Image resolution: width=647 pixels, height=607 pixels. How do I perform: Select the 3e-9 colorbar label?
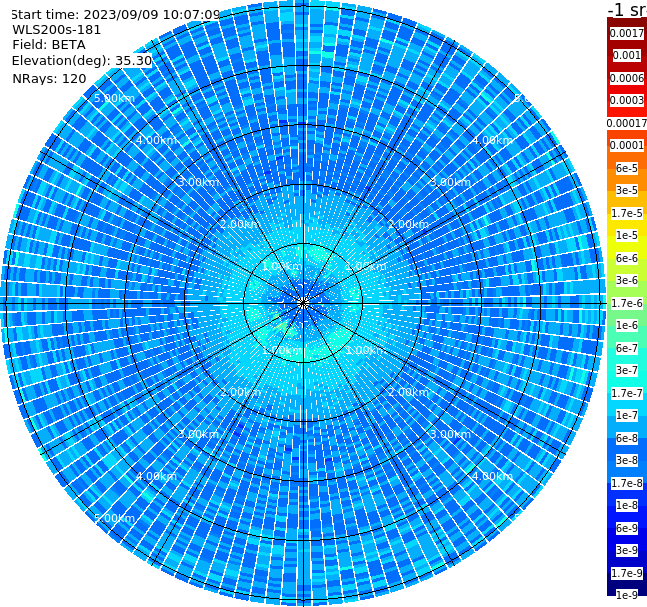coord(627,550)
